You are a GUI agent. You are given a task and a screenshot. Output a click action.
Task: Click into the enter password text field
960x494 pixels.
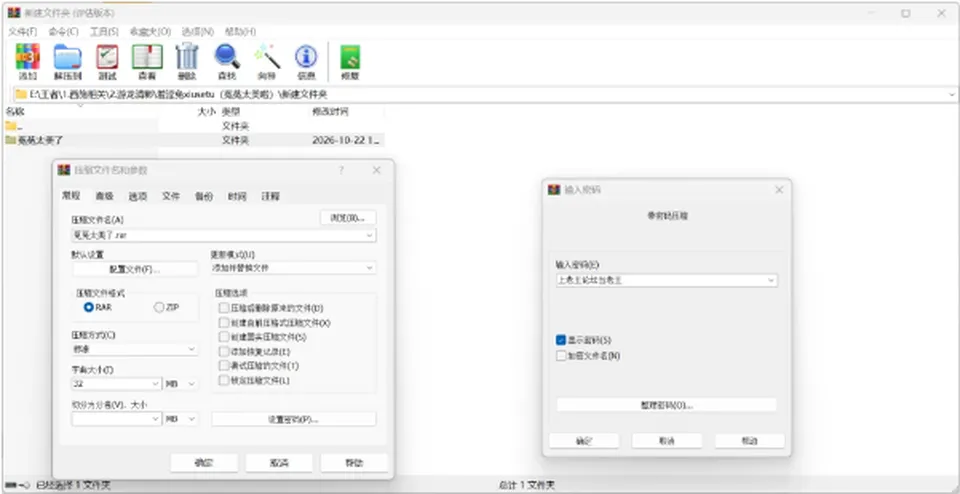click(x=660, y=280)
